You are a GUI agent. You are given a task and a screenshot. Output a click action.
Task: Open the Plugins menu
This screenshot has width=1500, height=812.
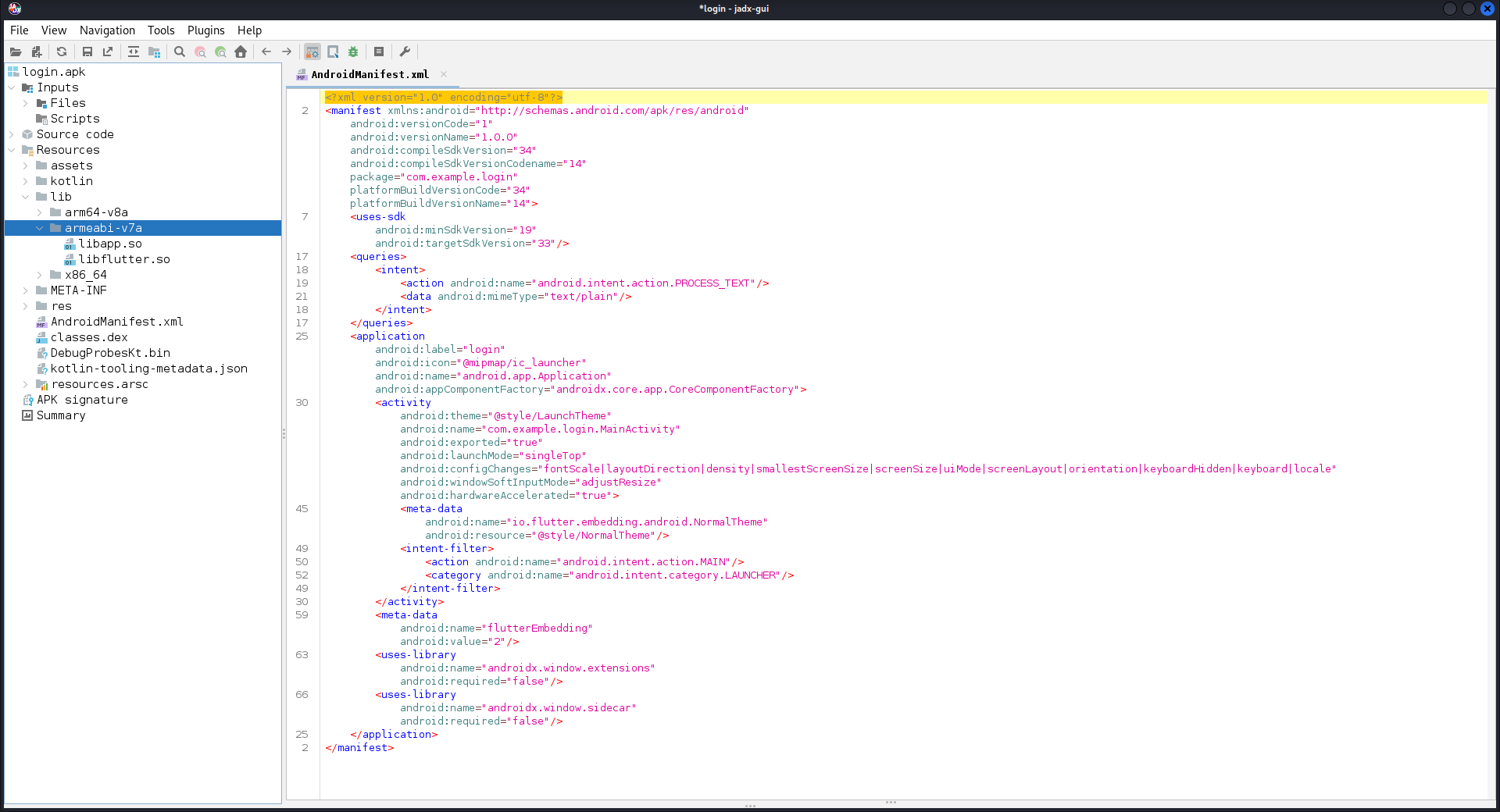(205, 30)
